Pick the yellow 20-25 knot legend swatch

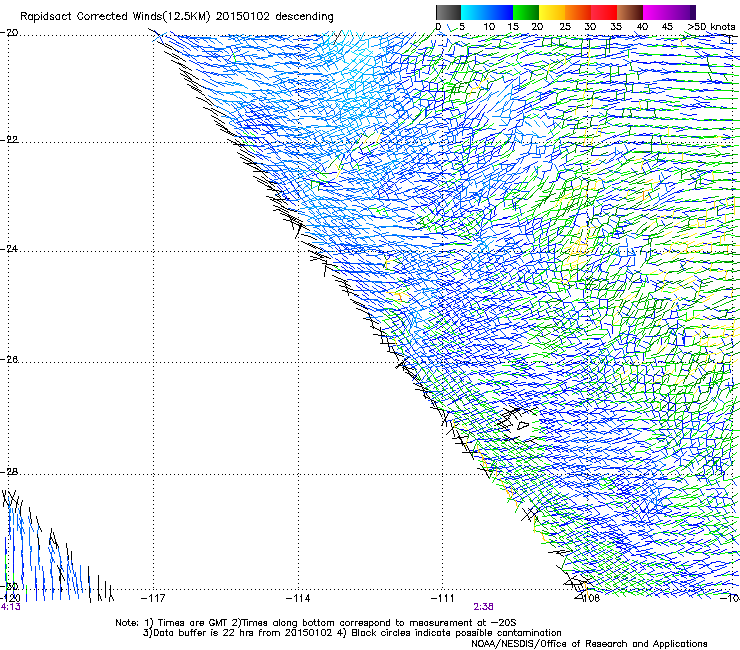click(552, 12)
